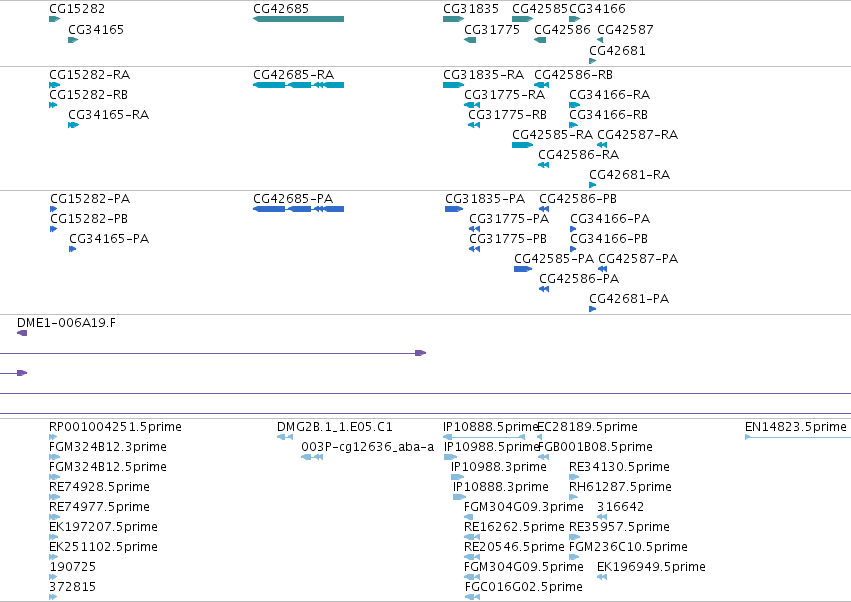The height and width of the screenshot is (602, 851).
Task: Click the CG42681 gene label
Action: point(617,50)
